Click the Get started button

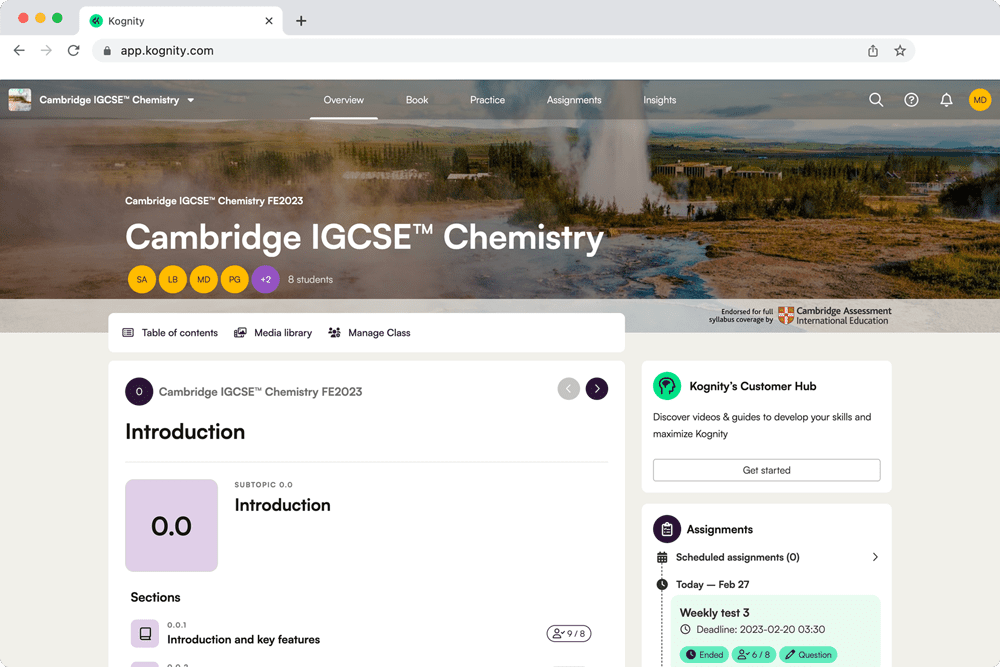[766, 470]
